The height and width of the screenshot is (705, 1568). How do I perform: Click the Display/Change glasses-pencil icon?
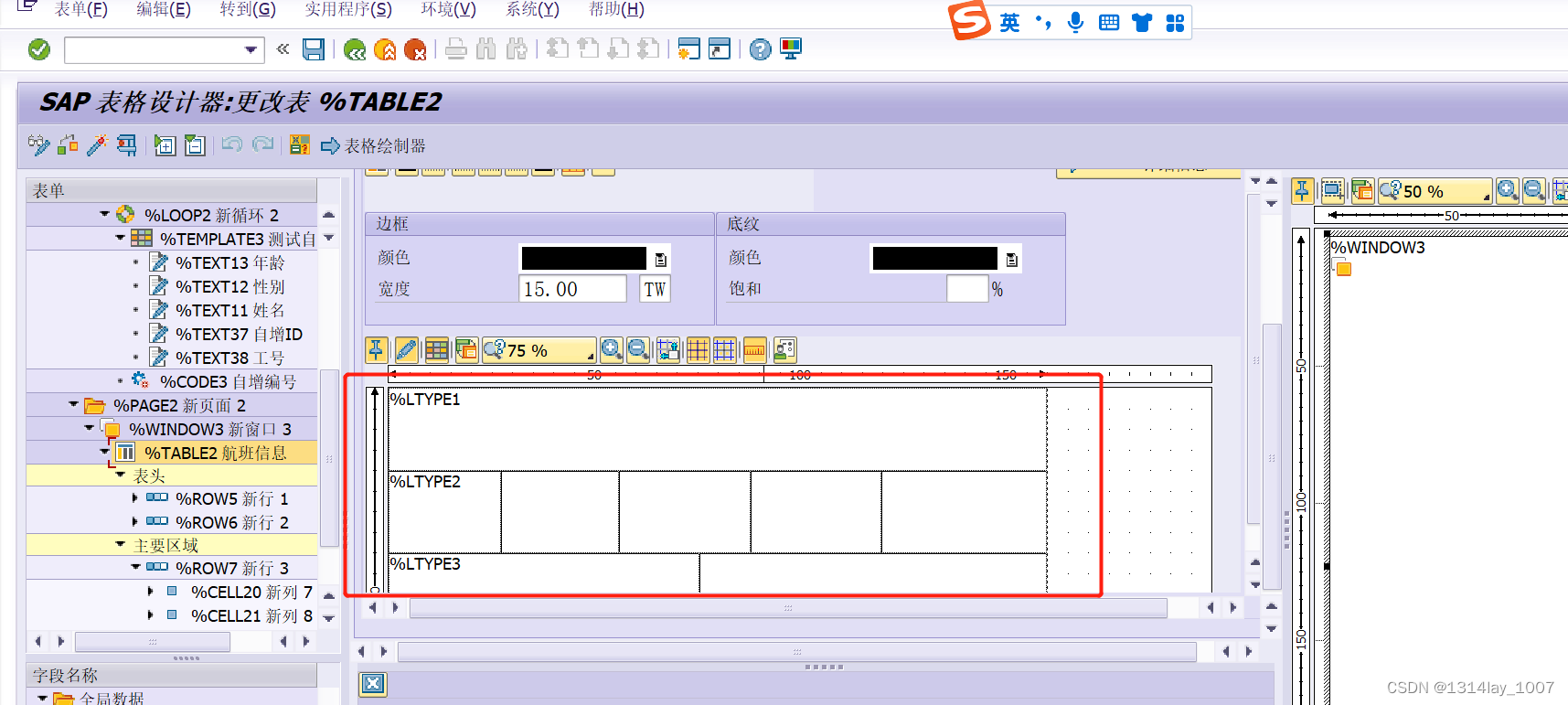[x=38, y=144]
